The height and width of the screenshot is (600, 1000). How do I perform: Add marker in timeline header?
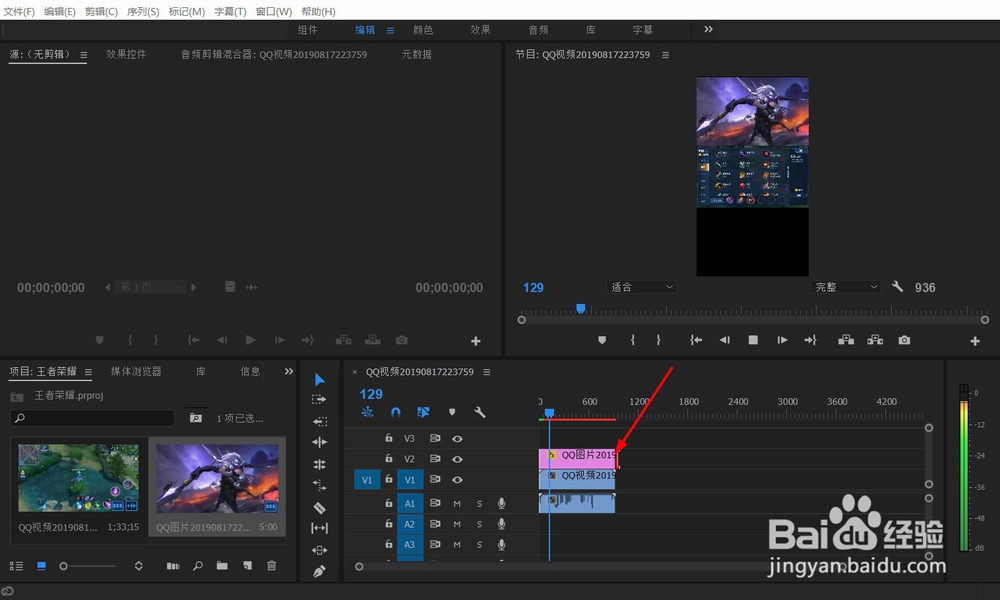(452, 413)
